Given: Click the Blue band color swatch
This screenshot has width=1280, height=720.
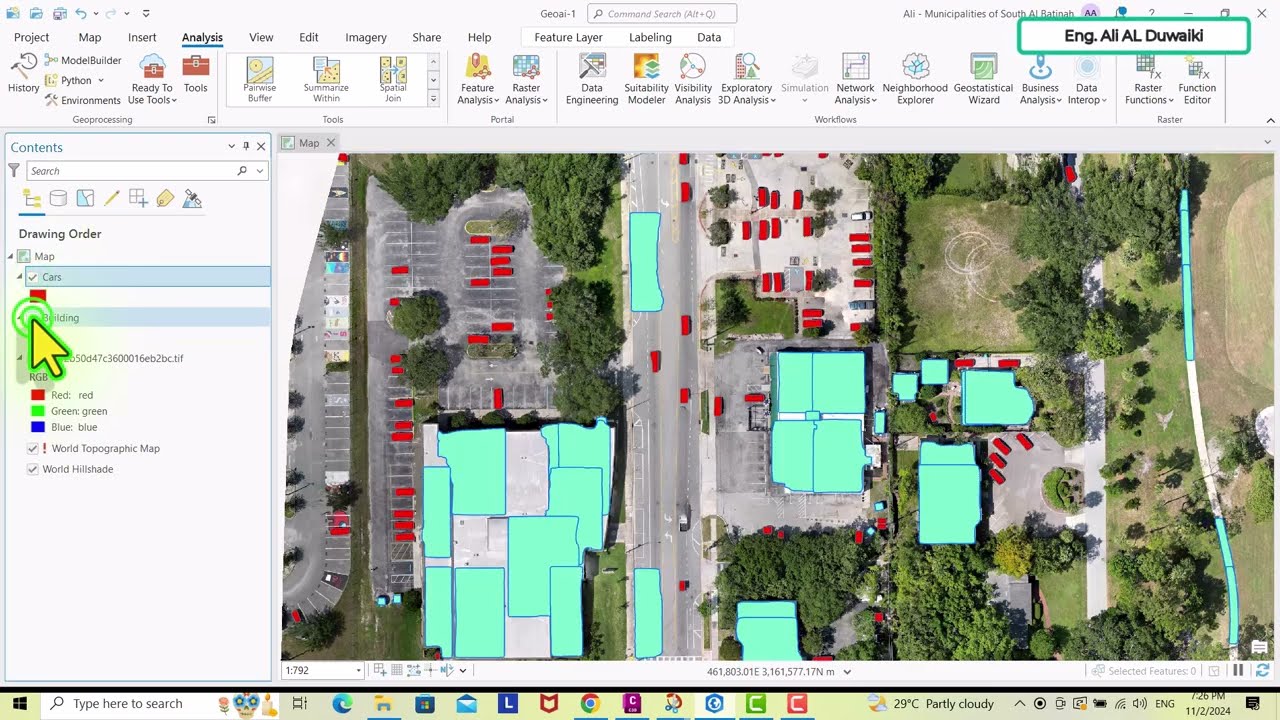Looking at the screenshot, I should [38, 427].
